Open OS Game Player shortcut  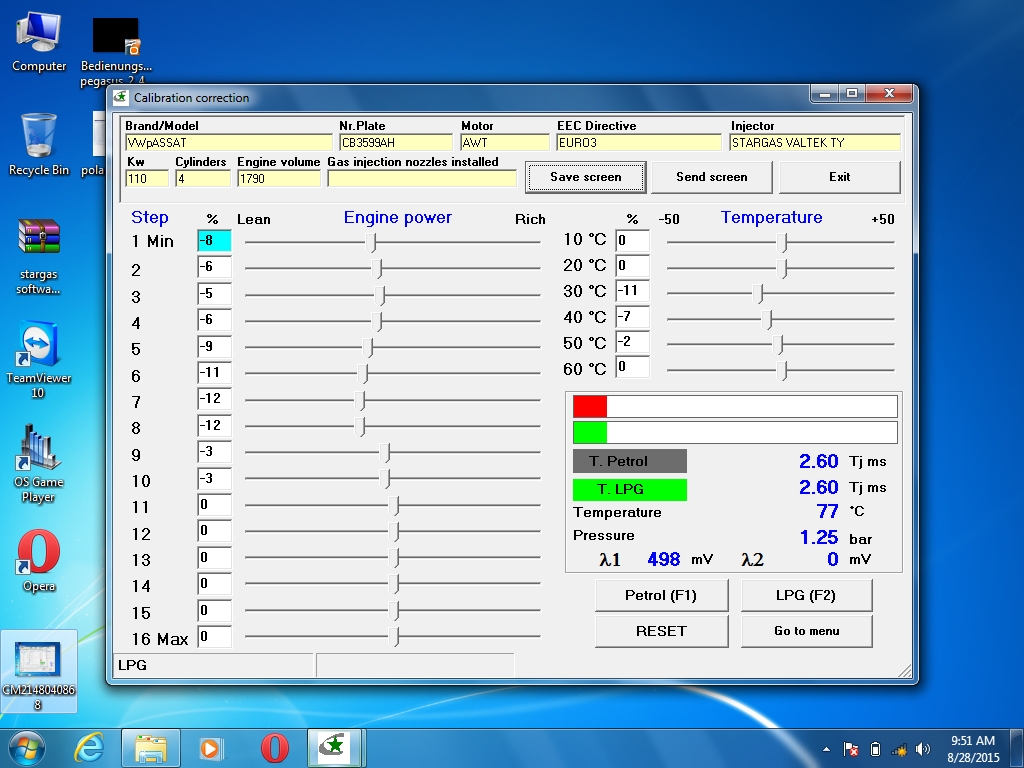[x=39, y=462]
